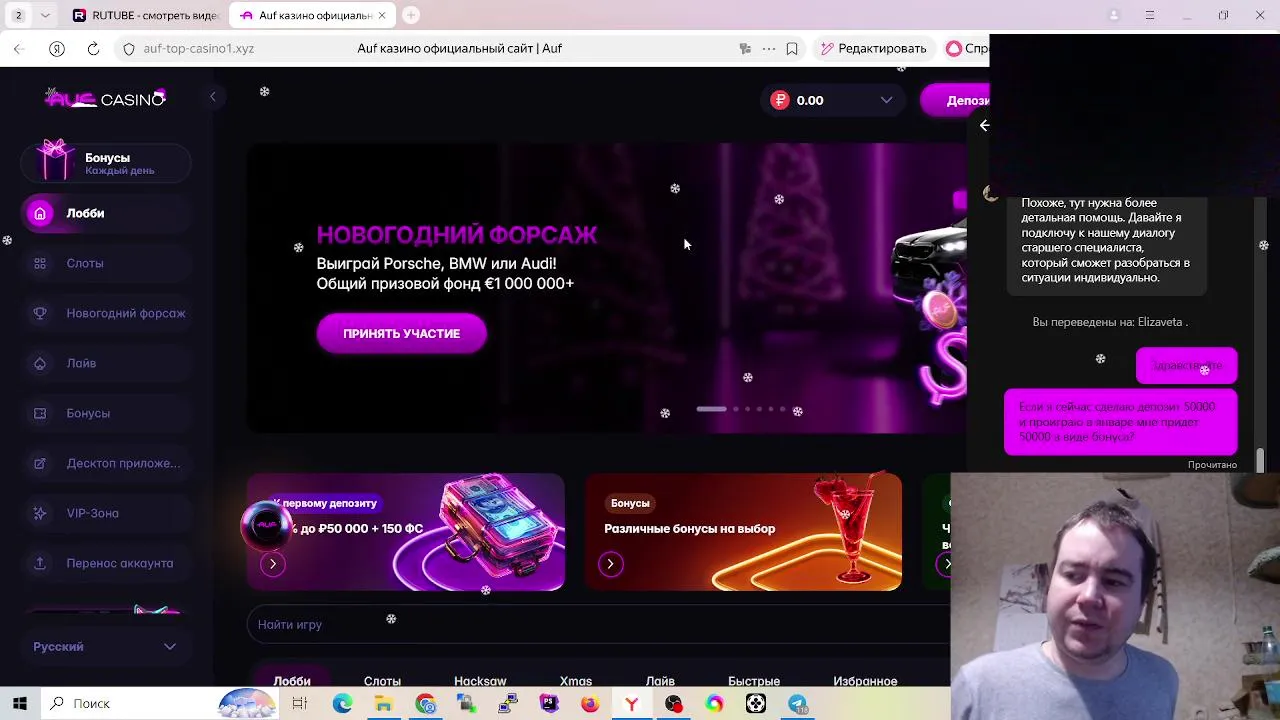
Task: Click 'Вы переведены на: Elizaveta' text
Action: (1110, 322)
